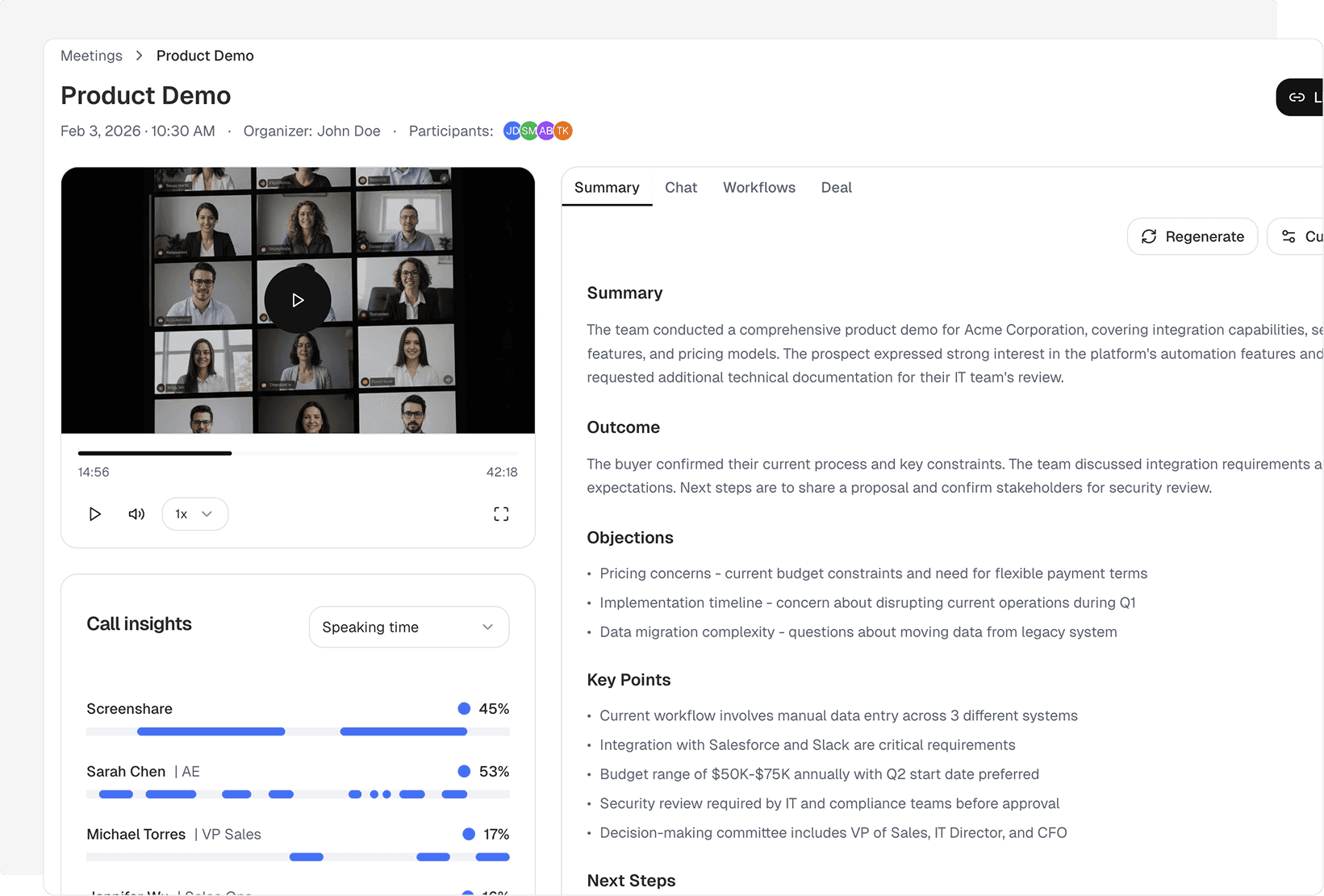Click the Pricing concerns objection line

[x=873, y=573]
